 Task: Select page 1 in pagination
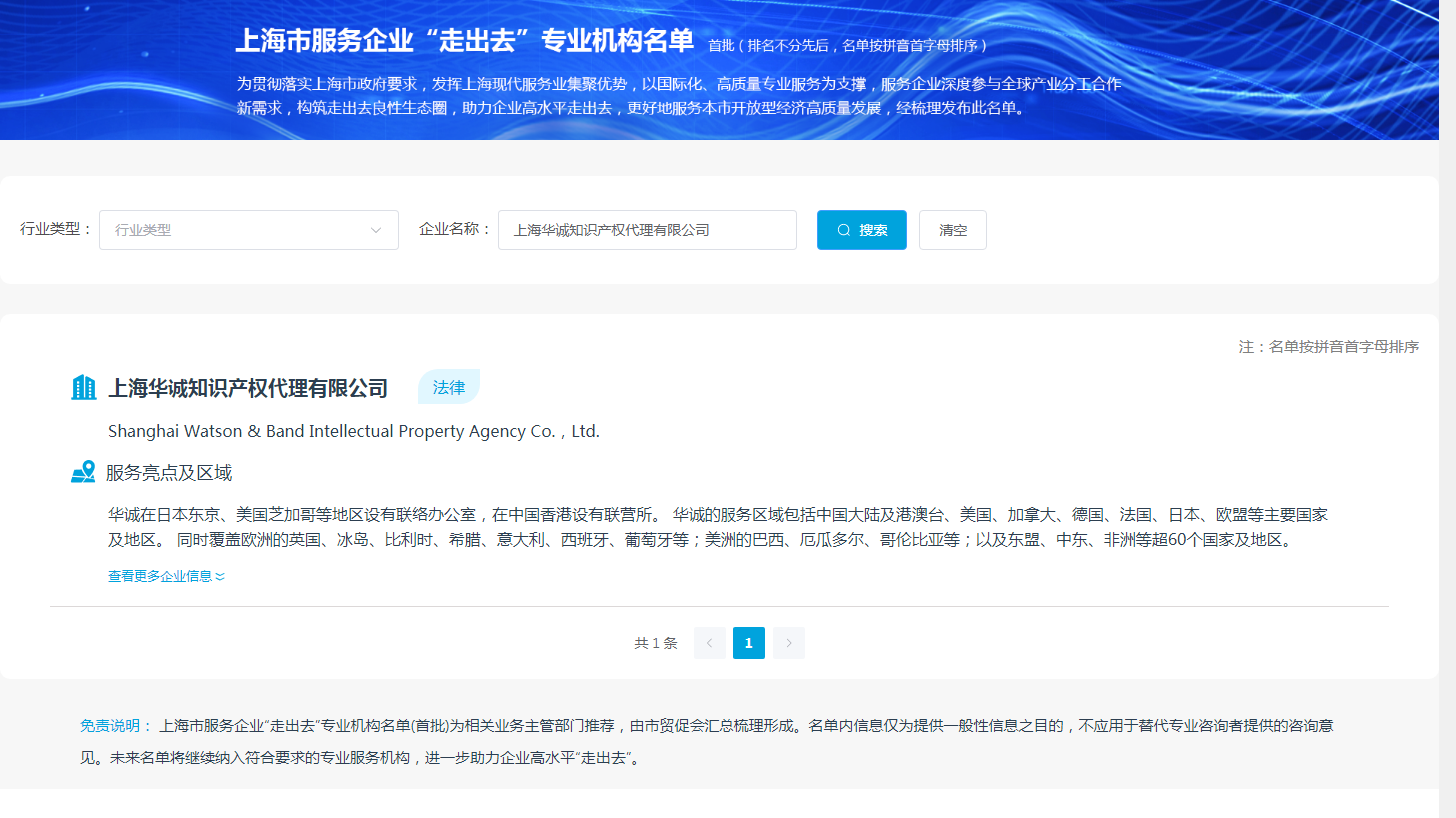coord(749,643)
